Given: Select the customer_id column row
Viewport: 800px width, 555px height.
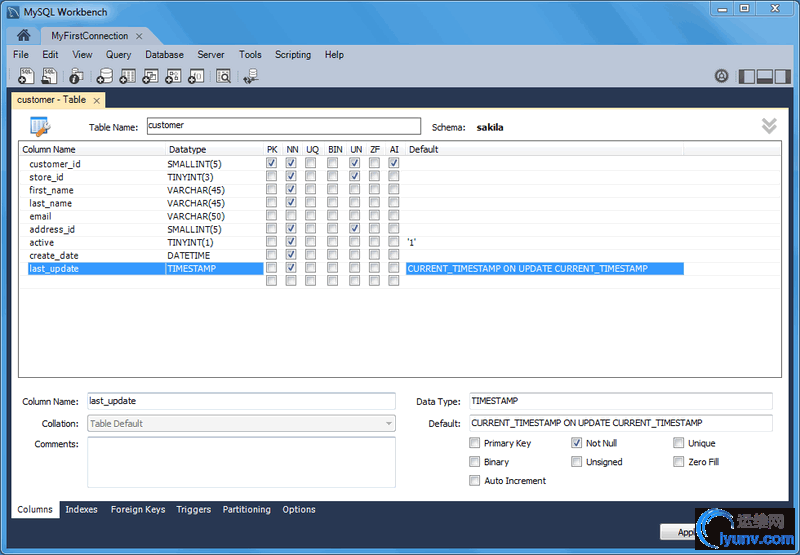Looking at the screenshot, I should point(399,164).
